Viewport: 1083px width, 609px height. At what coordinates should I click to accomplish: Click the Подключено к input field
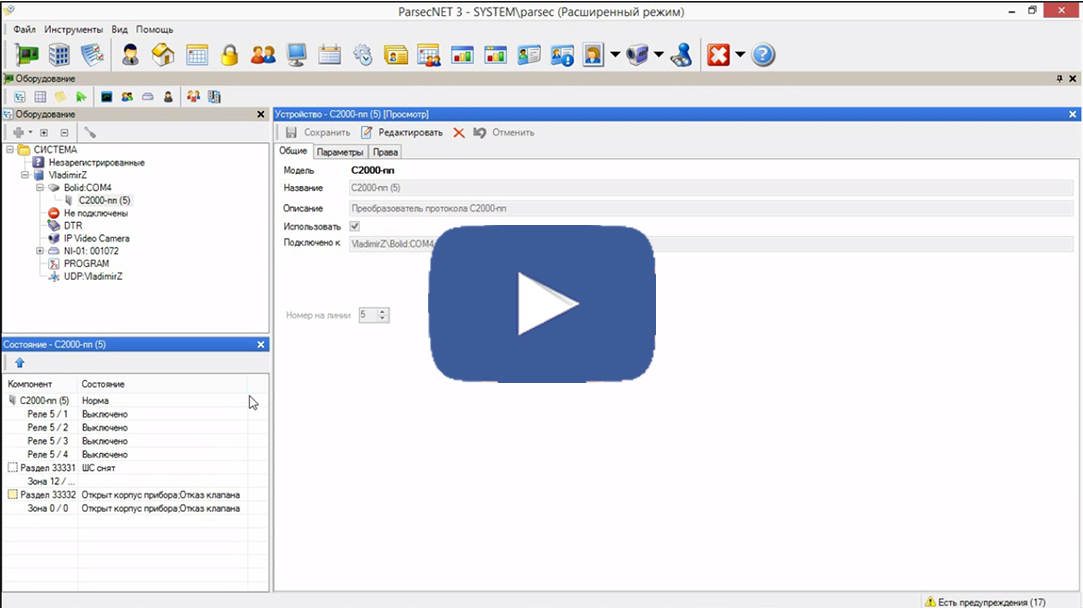pyautogui.click(x=711, y=244)
